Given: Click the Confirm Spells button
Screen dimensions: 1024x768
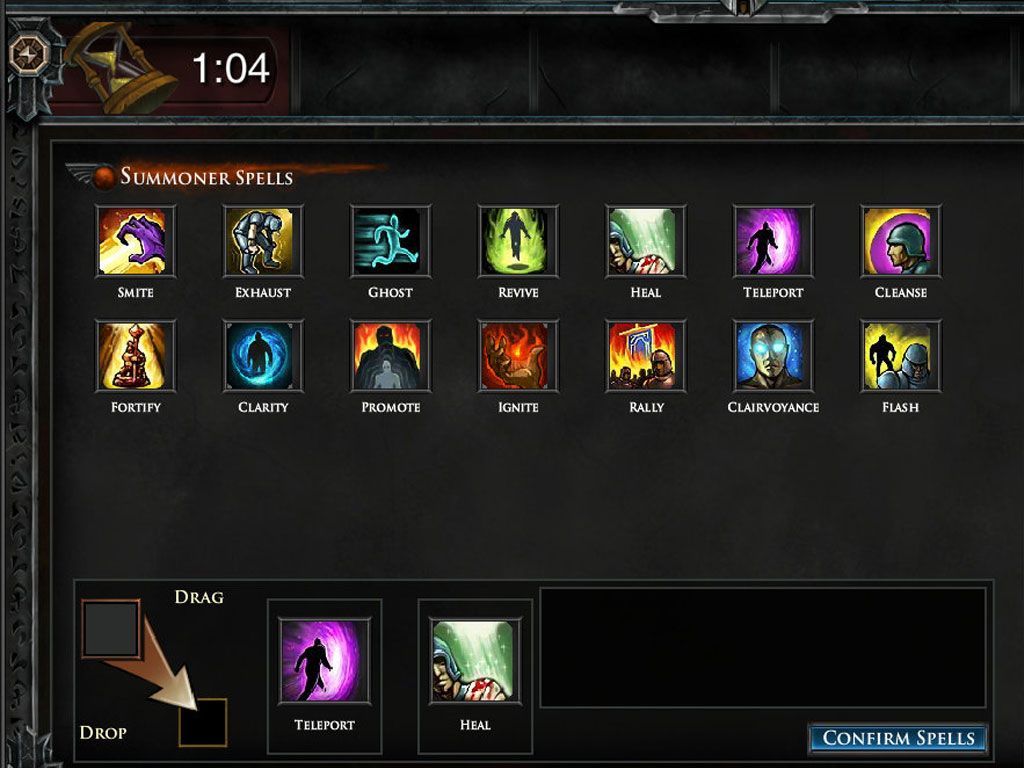Looking at the screenshot, I should (x=898, y=738).
